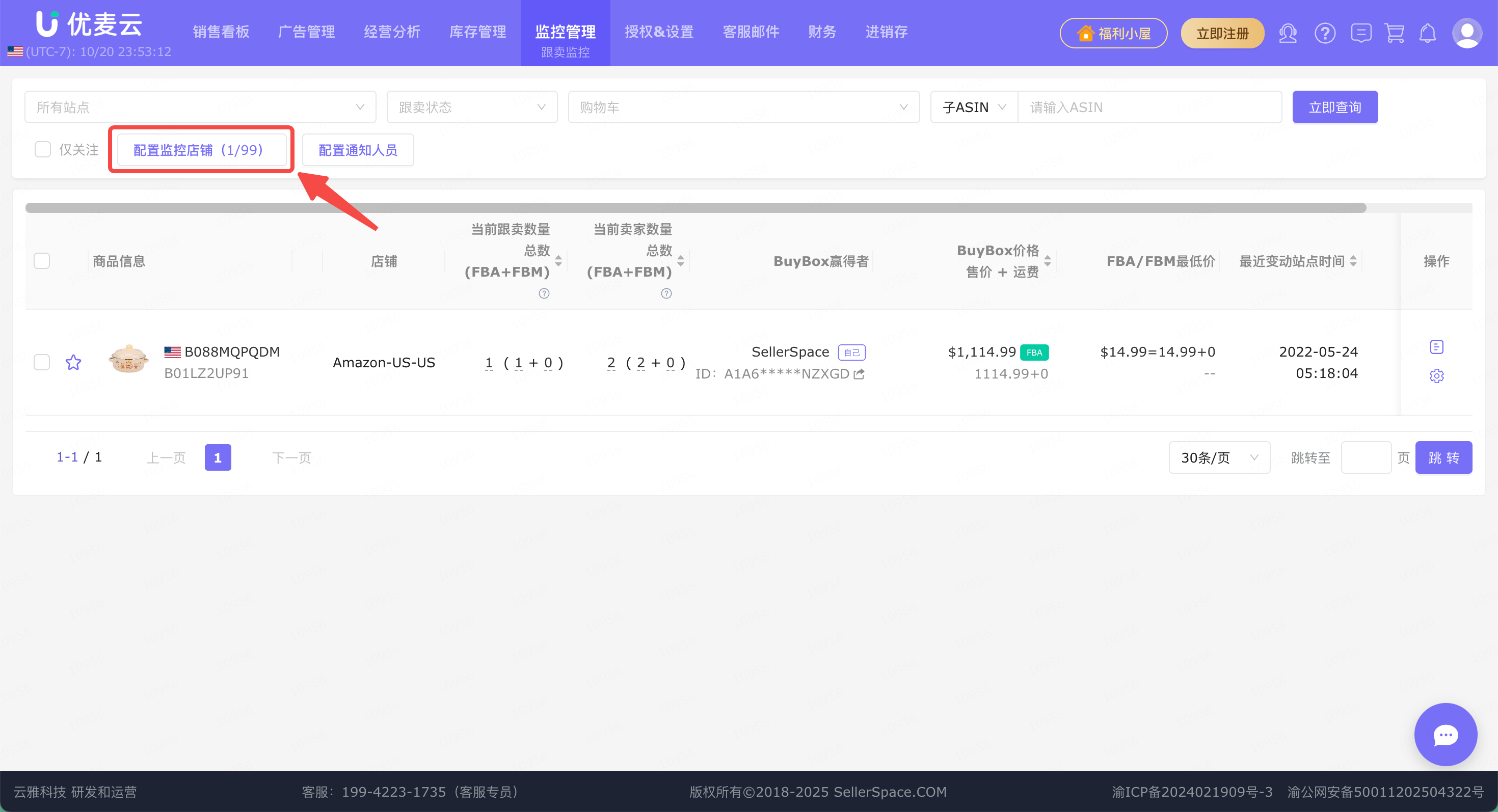Image resolution: width=1498 pixels, height=812 pixels.
Task: Toggle the select-all checkbox in table header
Action: (x=42, y=261)
